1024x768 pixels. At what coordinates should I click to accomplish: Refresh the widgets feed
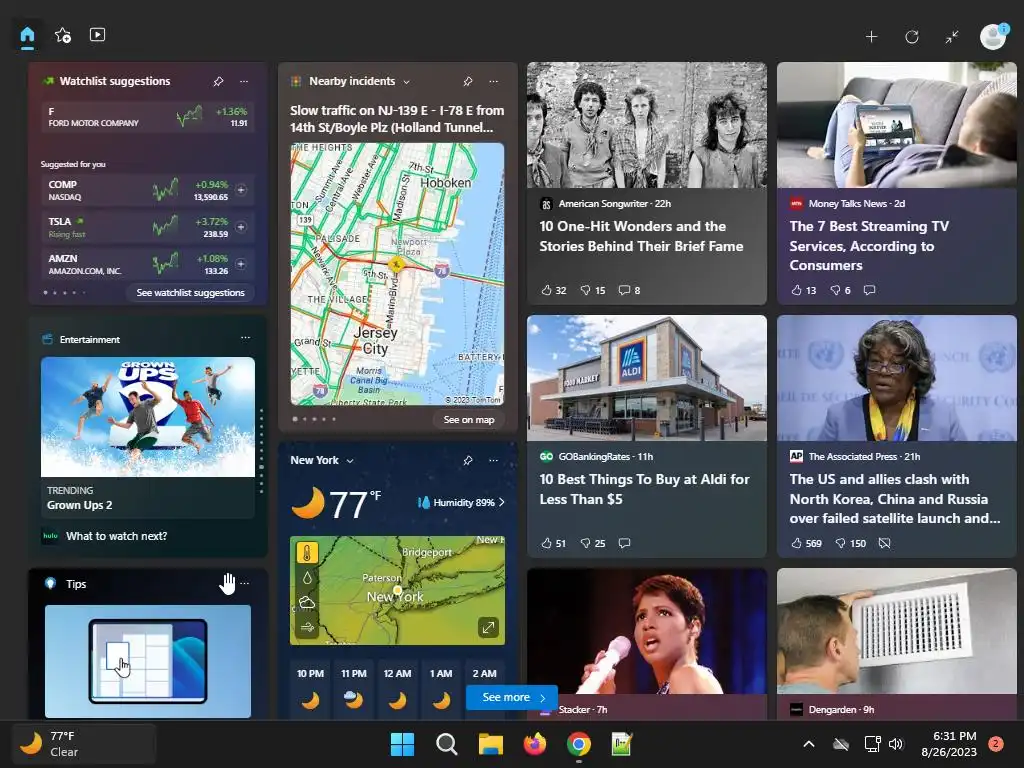click(x=912, y=37)
